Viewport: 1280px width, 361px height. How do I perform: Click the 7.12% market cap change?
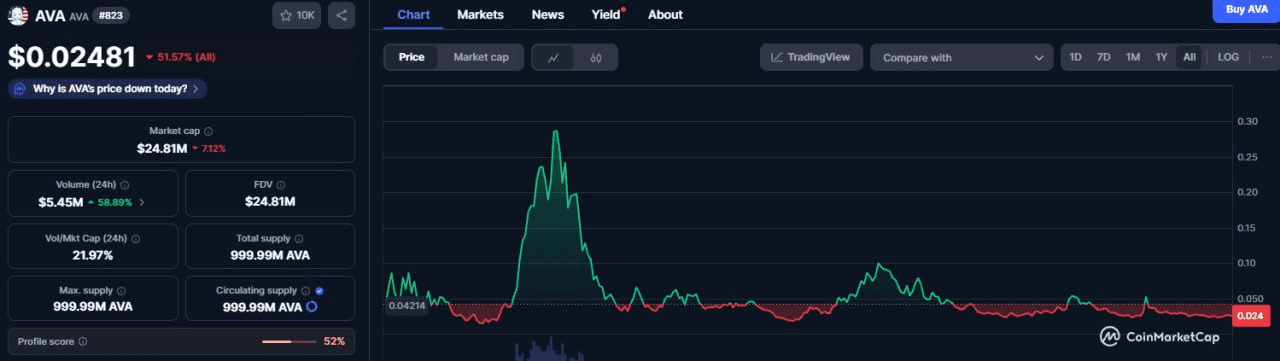pos(209,149)
